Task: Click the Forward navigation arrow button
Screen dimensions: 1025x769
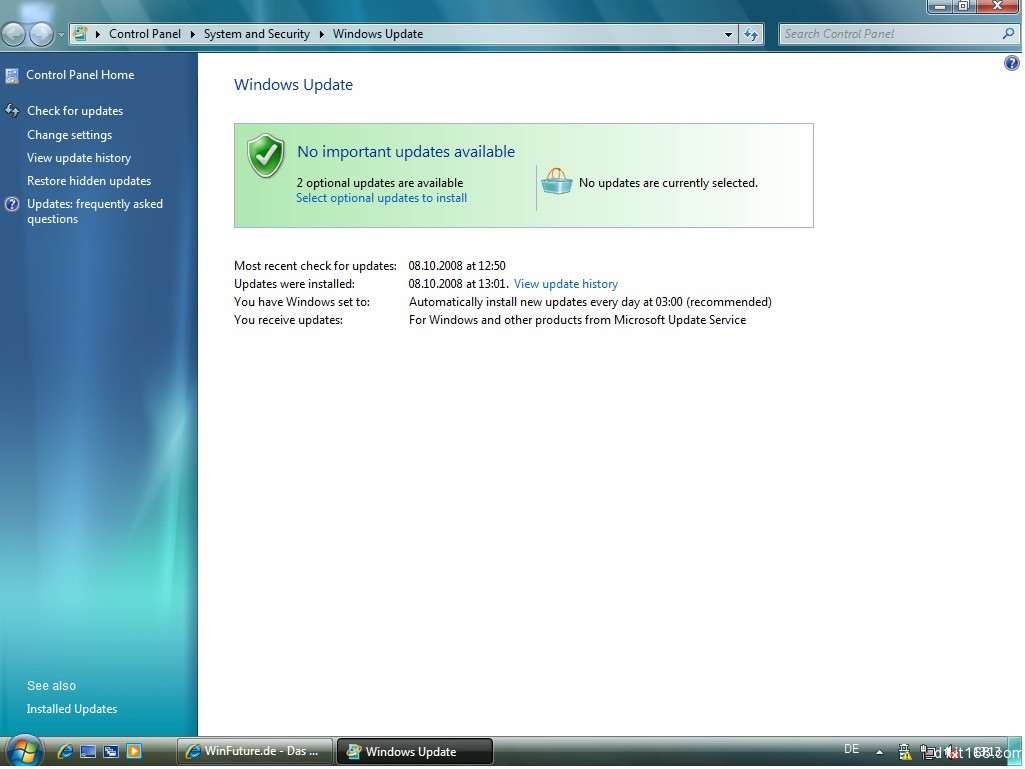Action: tap(41, 34)
